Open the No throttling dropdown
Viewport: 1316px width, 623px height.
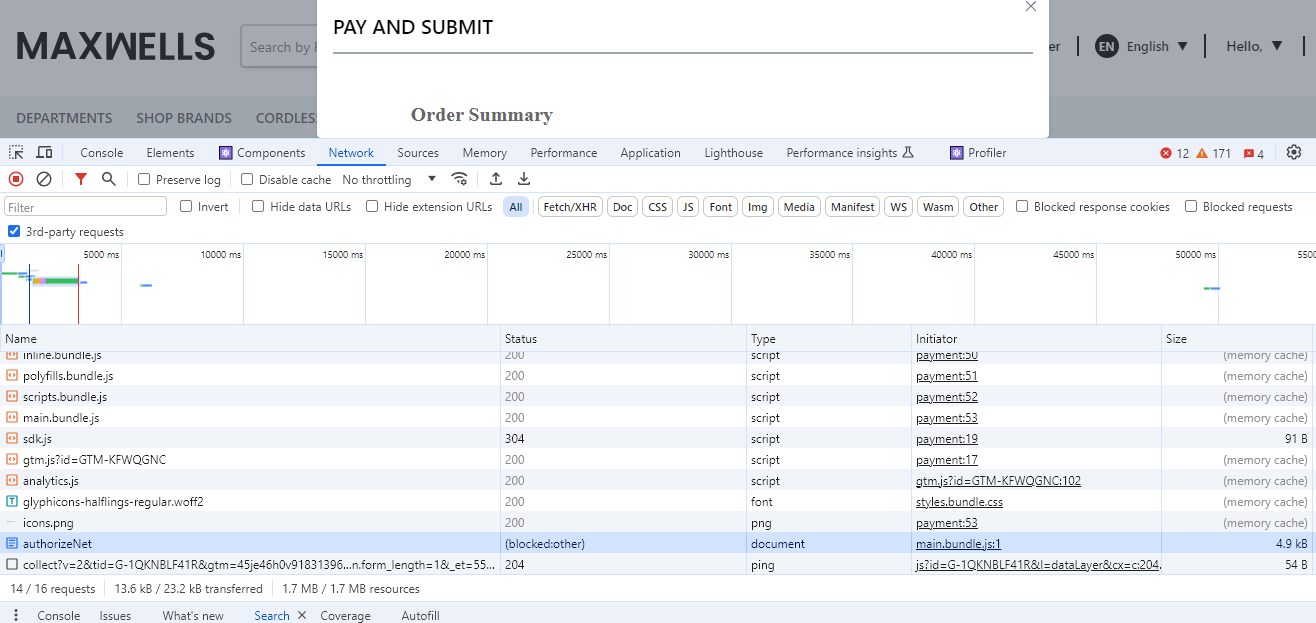point(389,180)
